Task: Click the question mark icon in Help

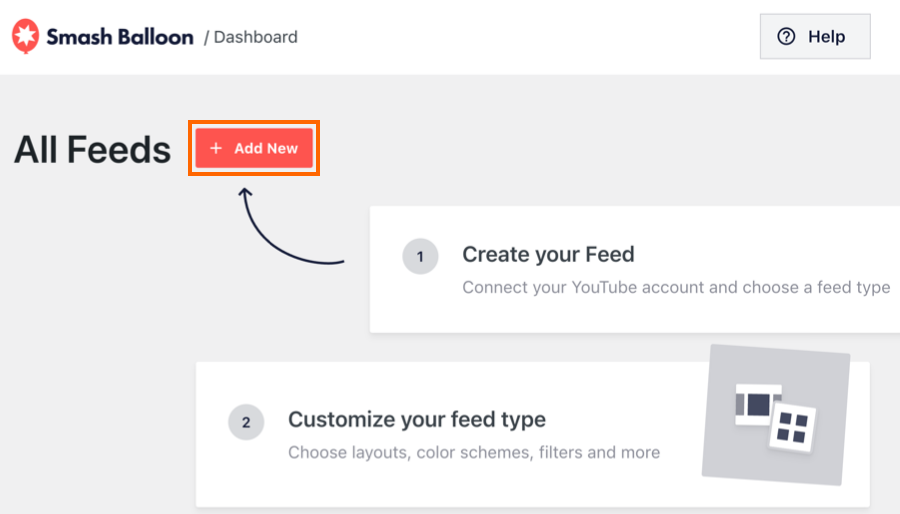Action: click(787, 37)
